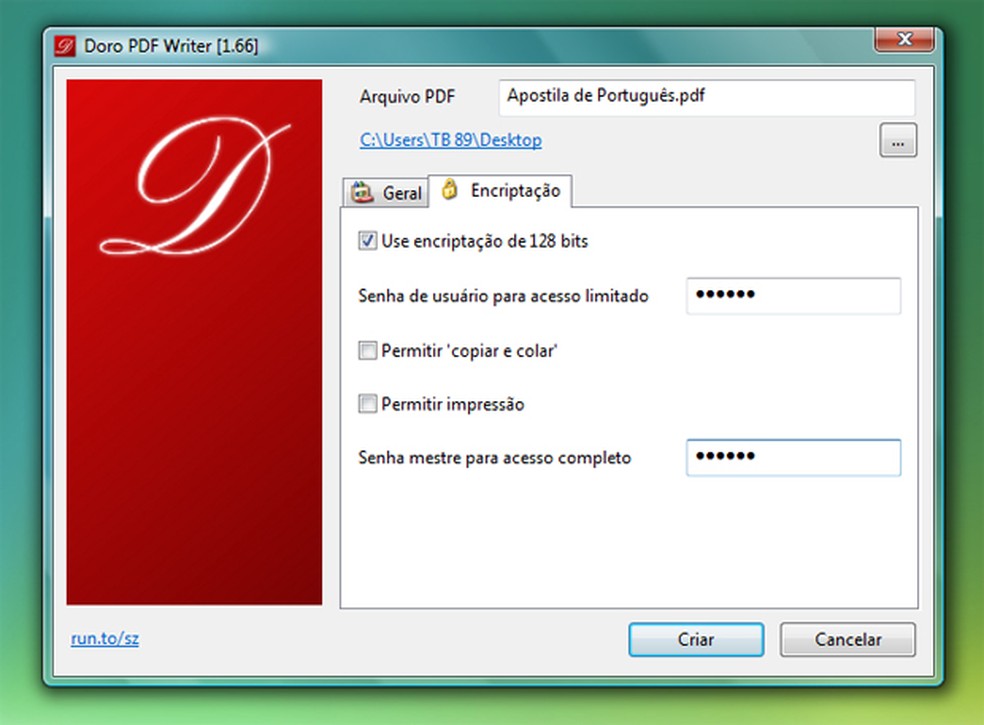
Task: Click the "Arquivo PDF" label
Action: [407, 97]
